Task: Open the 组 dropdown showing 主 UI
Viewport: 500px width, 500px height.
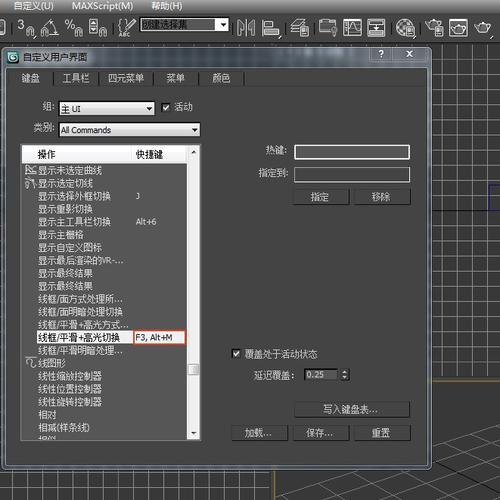Action: coord(107,109)
